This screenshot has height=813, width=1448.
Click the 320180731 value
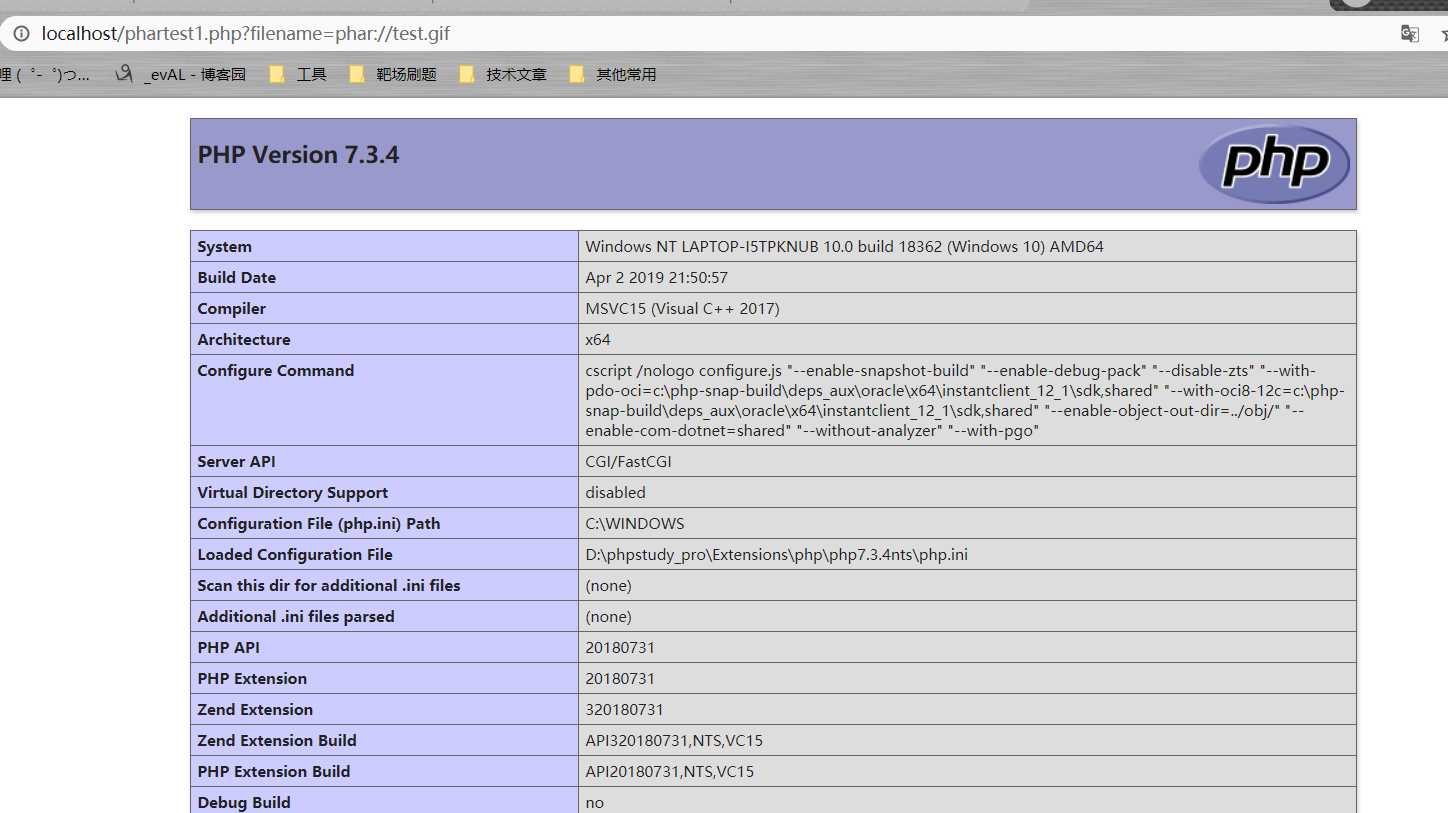tap(624, 710)
